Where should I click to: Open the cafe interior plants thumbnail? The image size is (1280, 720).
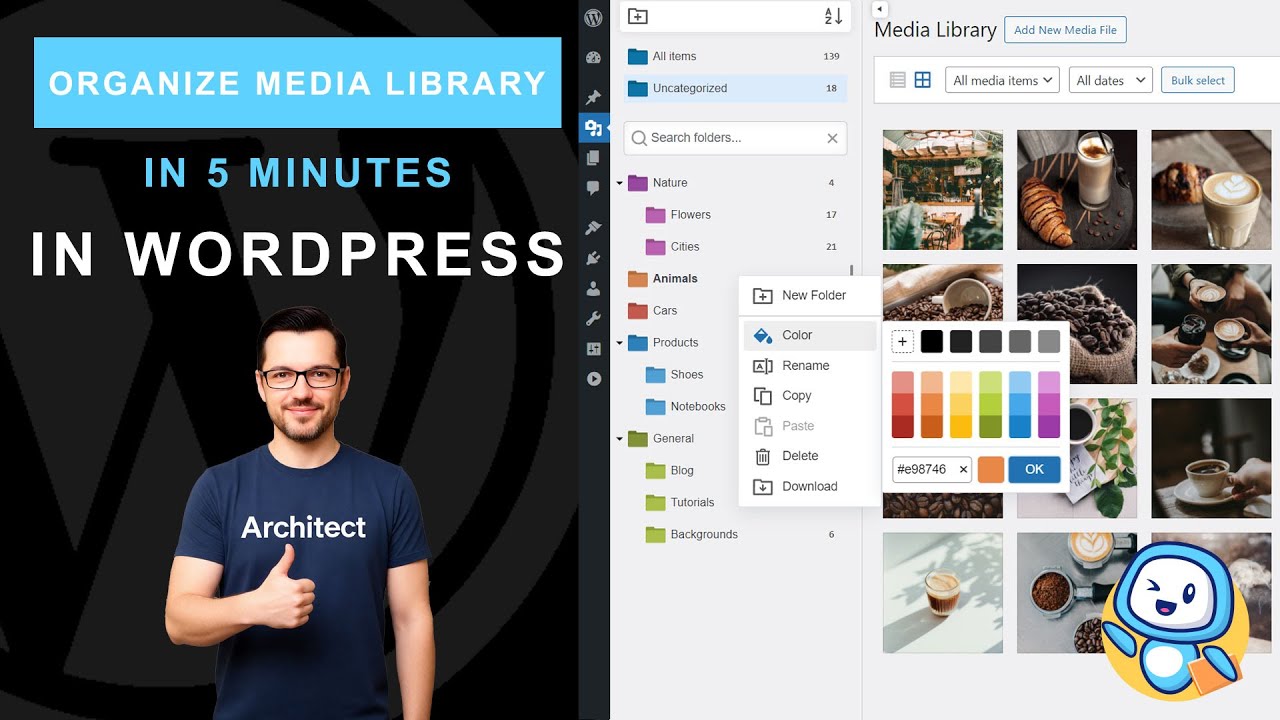943,190
